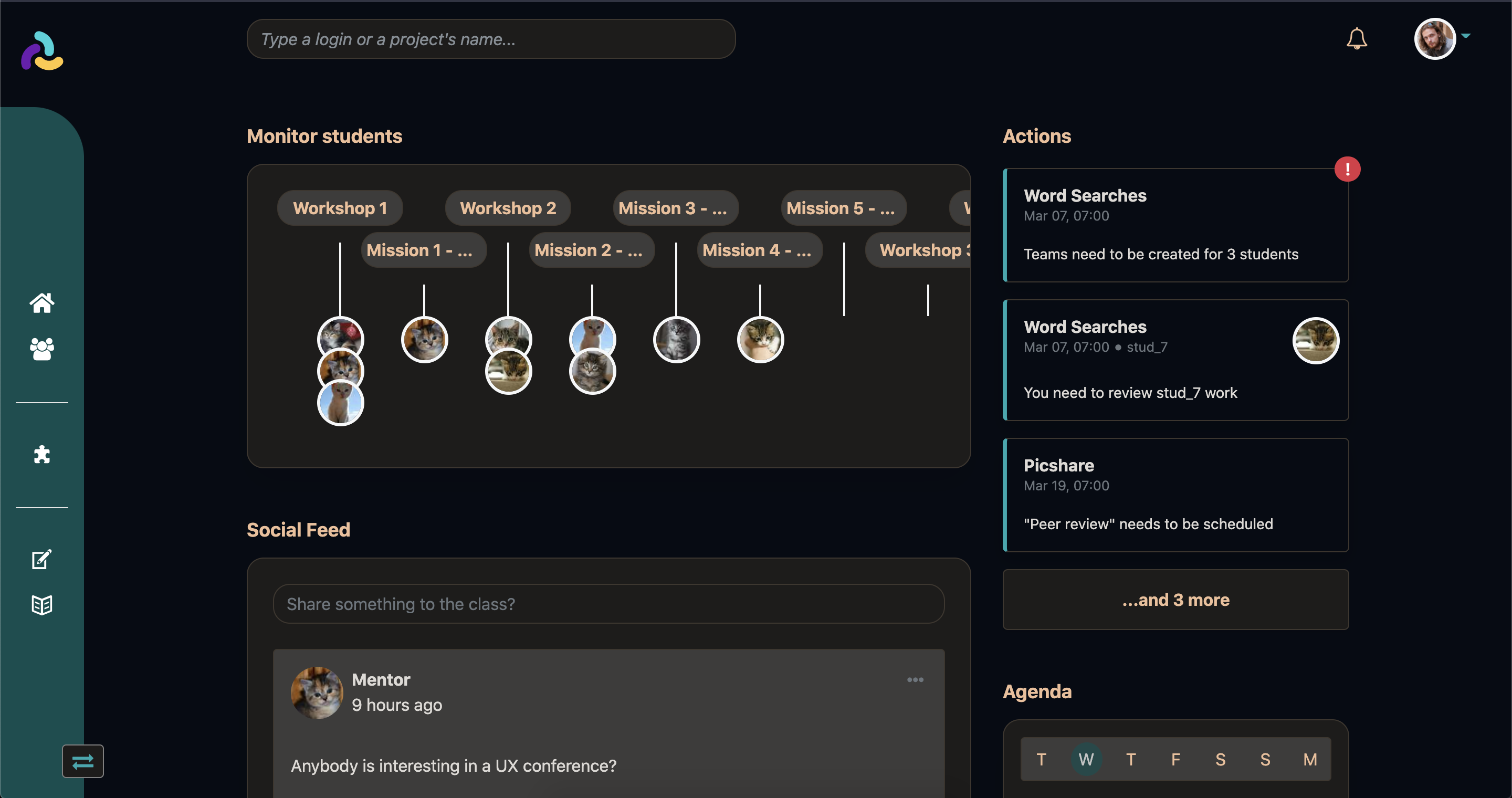The width and height of the screenshot is (1512, 798).
Task: Click the Mentor author name
Action: tap(381, 679)
